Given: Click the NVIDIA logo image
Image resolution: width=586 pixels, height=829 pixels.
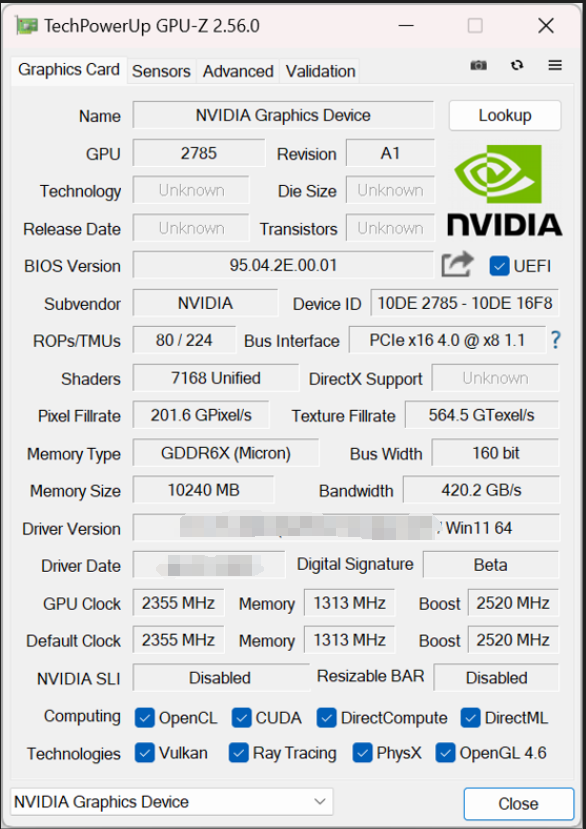Looking at the screenshot, I should point(505,190).
